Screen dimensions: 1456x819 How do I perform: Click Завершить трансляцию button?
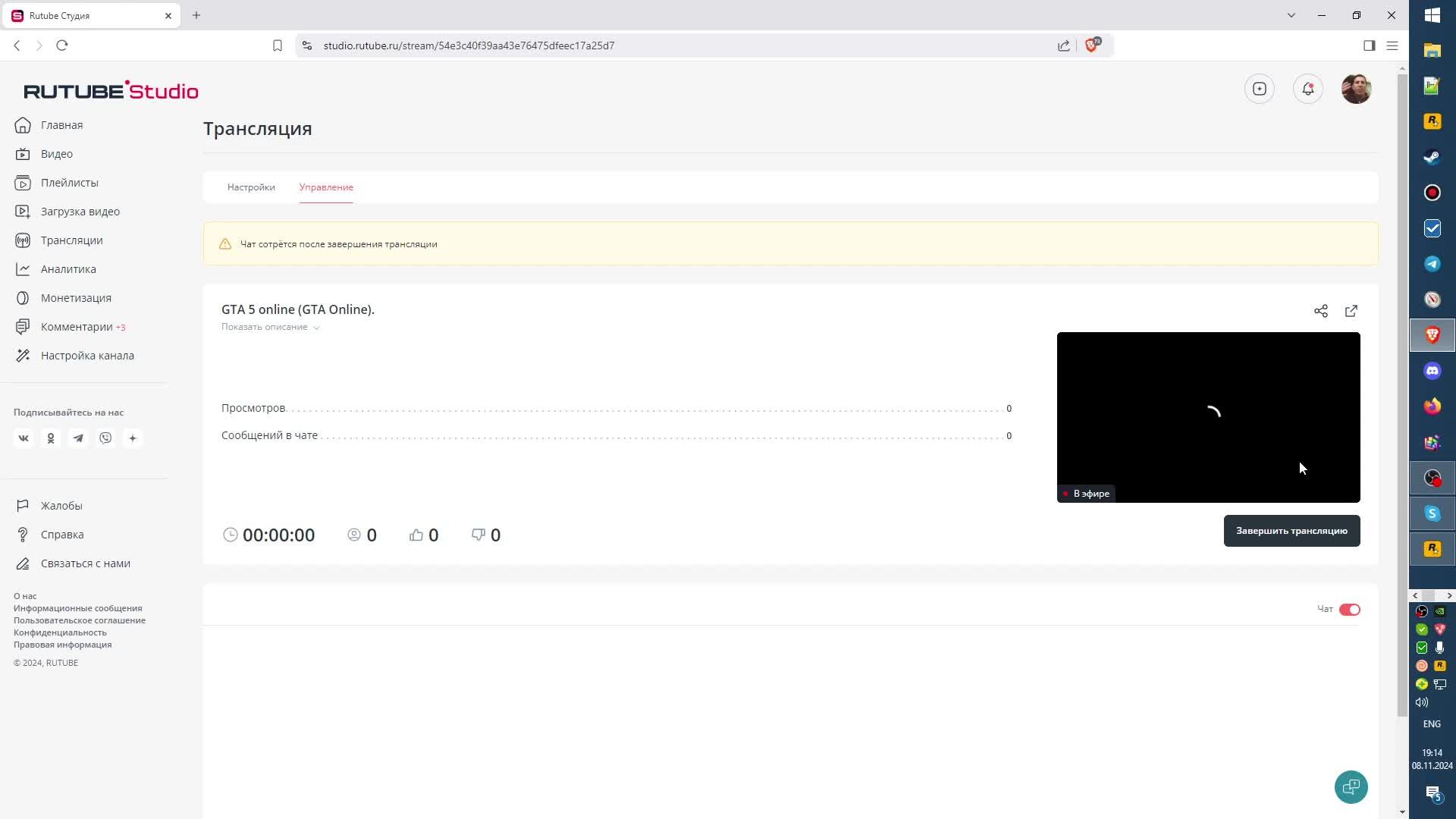1291,531
